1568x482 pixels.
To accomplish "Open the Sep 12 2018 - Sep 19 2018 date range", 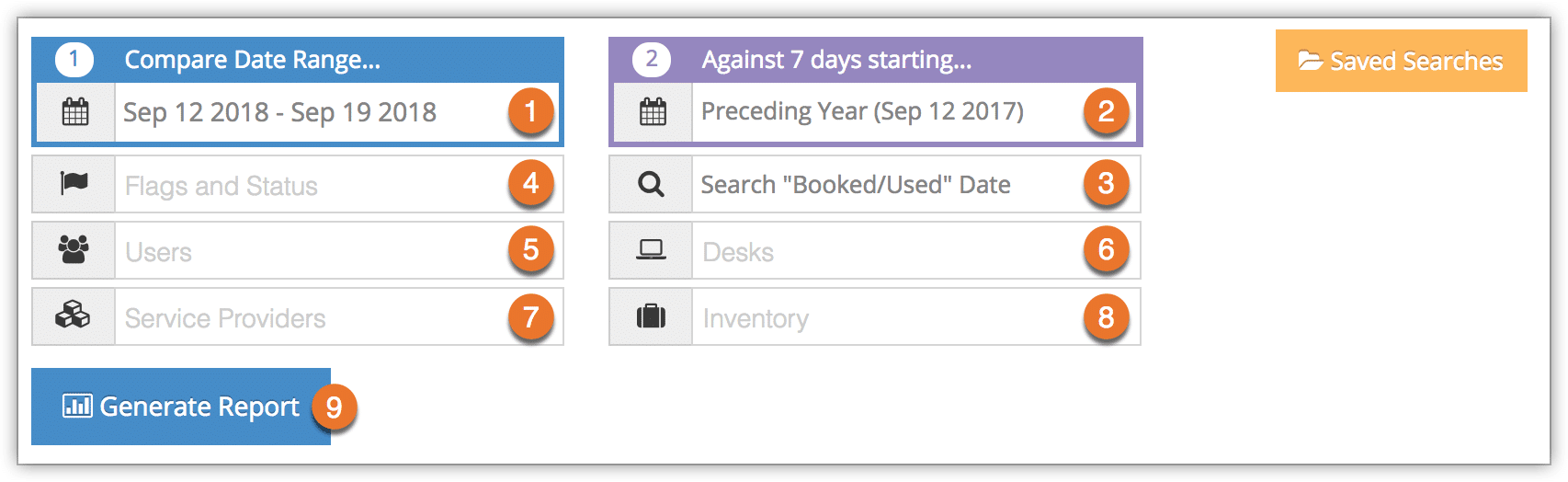I will tap(336, 112).
